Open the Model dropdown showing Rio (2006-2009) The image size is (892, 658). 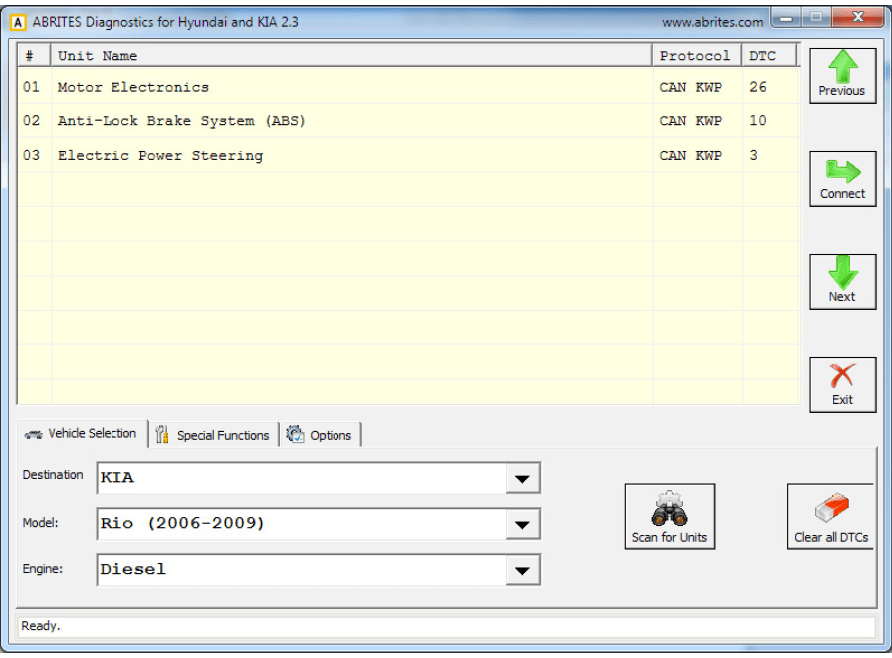coord(521,524)
